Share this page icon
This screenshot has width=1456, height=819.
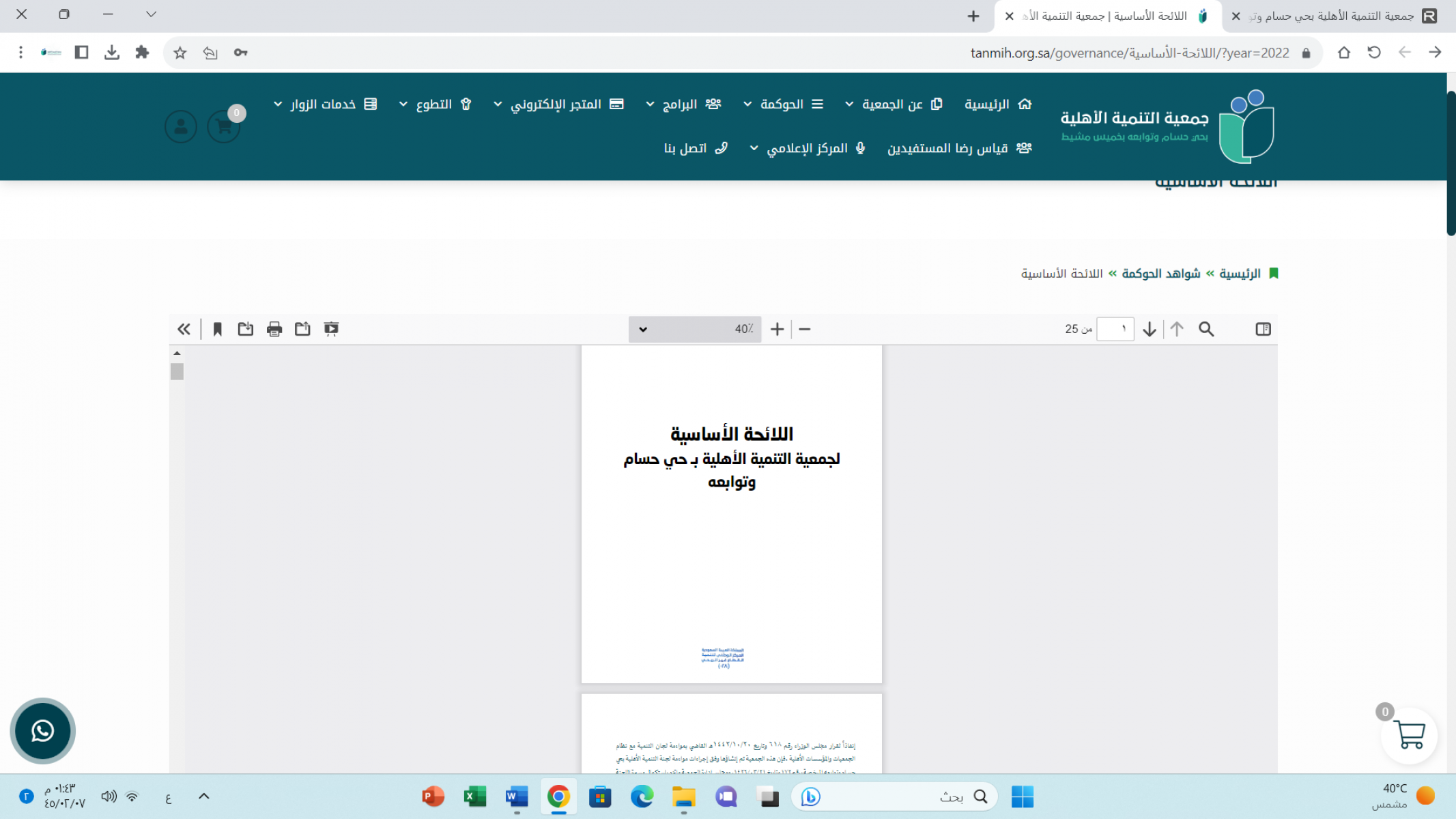coord(210,53)
